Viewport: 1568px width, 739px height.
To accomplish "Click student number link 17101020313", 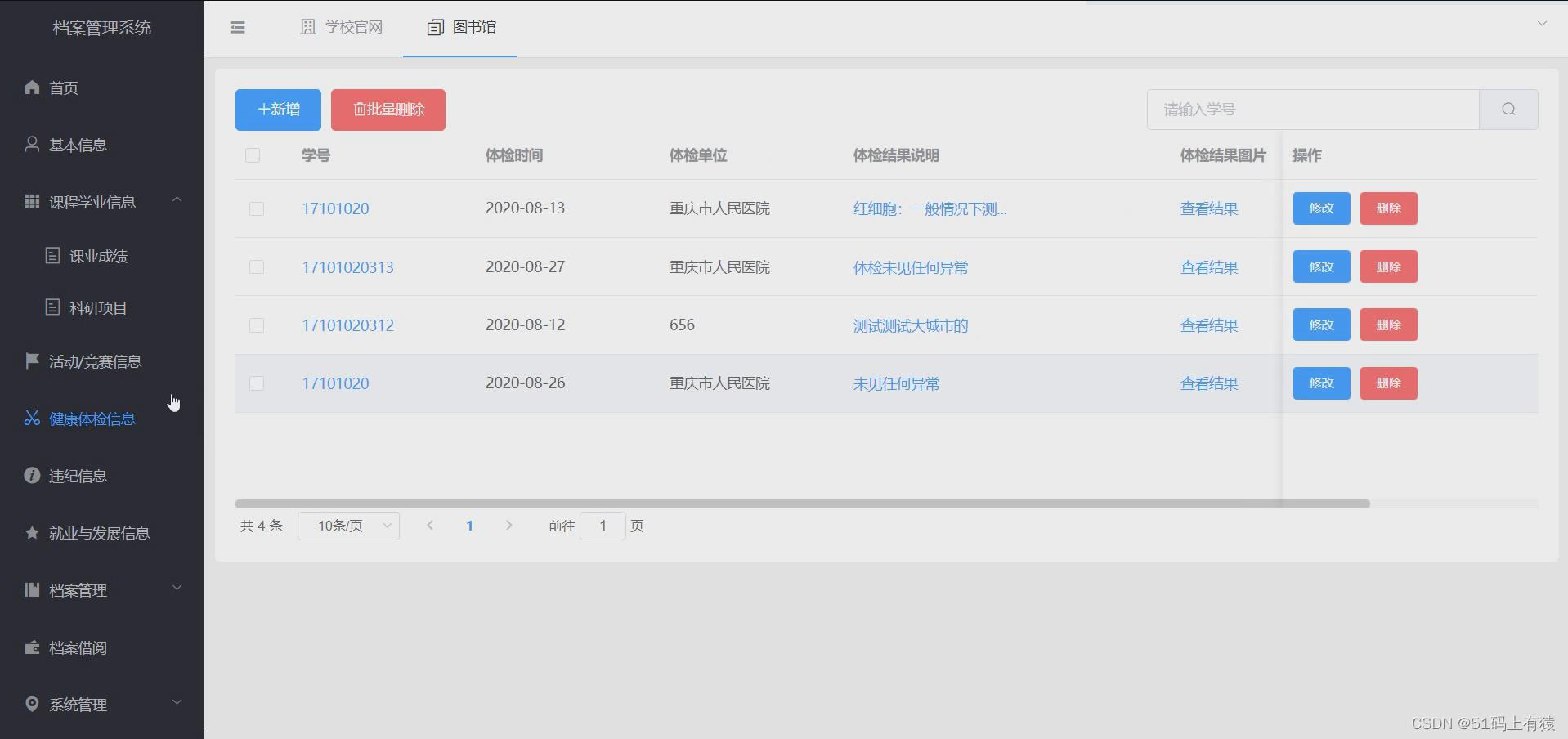I will [347, 267].
